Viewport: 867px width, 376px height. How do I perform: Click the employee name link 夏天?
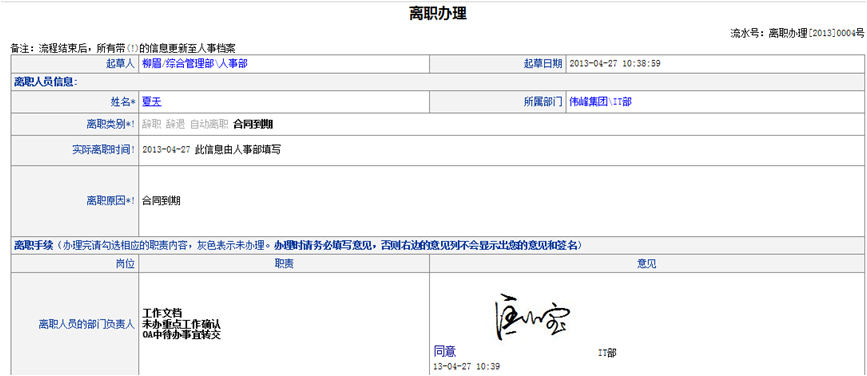click(152, 102)
